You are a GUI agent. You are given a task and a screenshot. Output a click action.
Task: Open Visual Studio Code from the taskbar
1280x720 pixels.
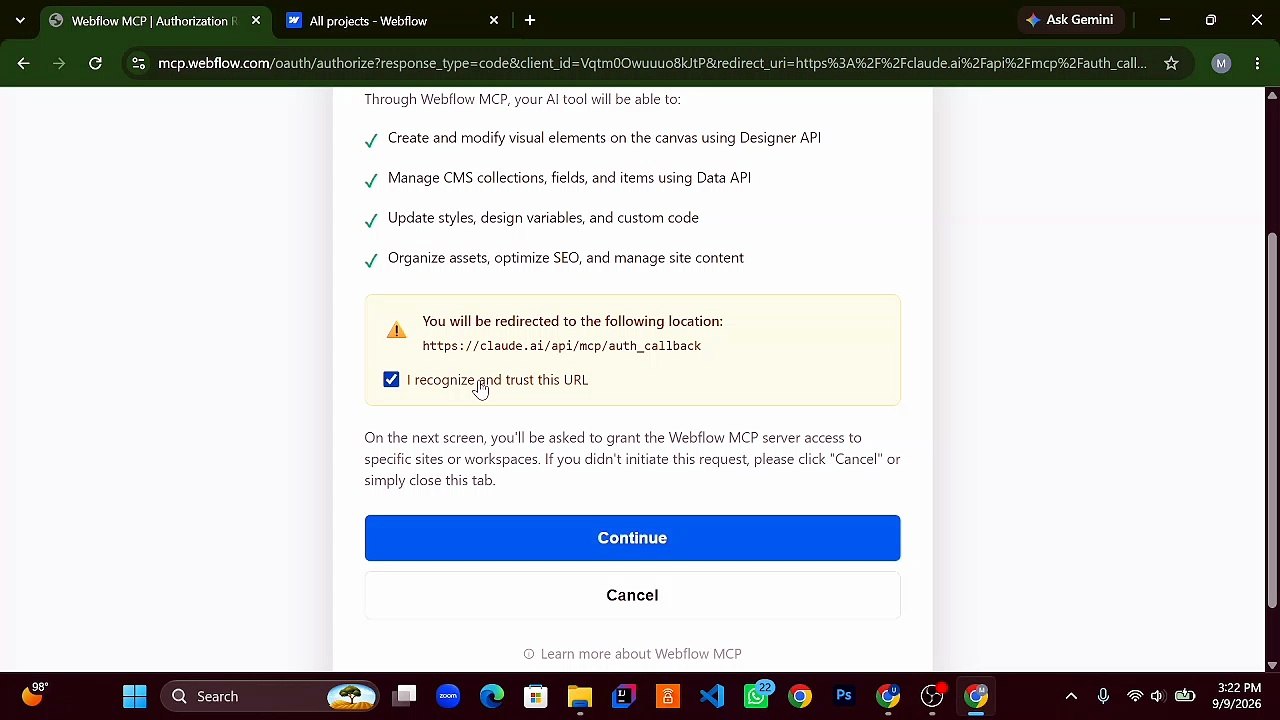[712, 696]
